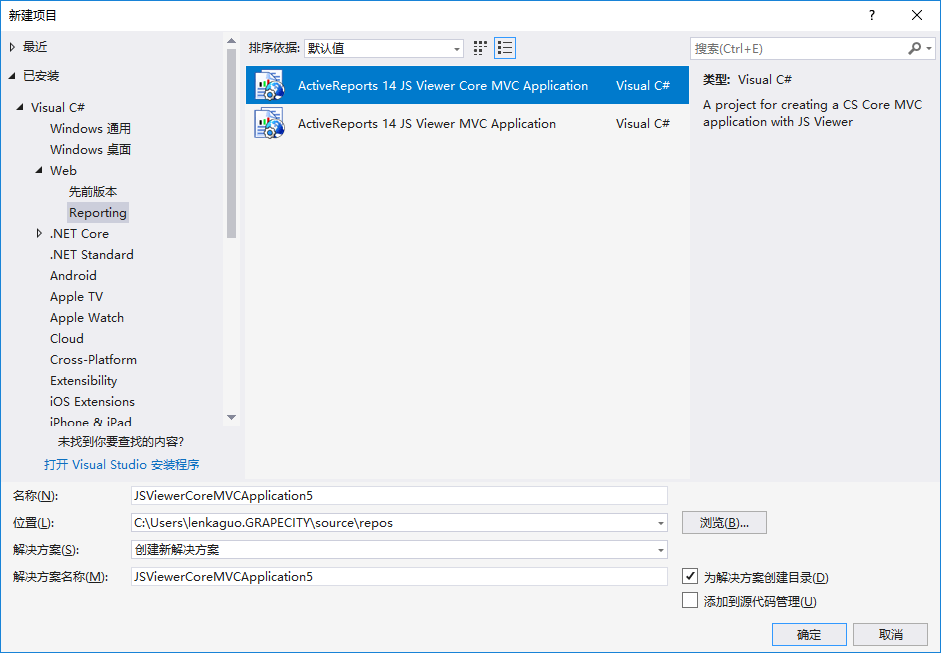The height and width of the screenshot is (653, 941).
Task: Click the 取消 button
Action: point(891,634)
